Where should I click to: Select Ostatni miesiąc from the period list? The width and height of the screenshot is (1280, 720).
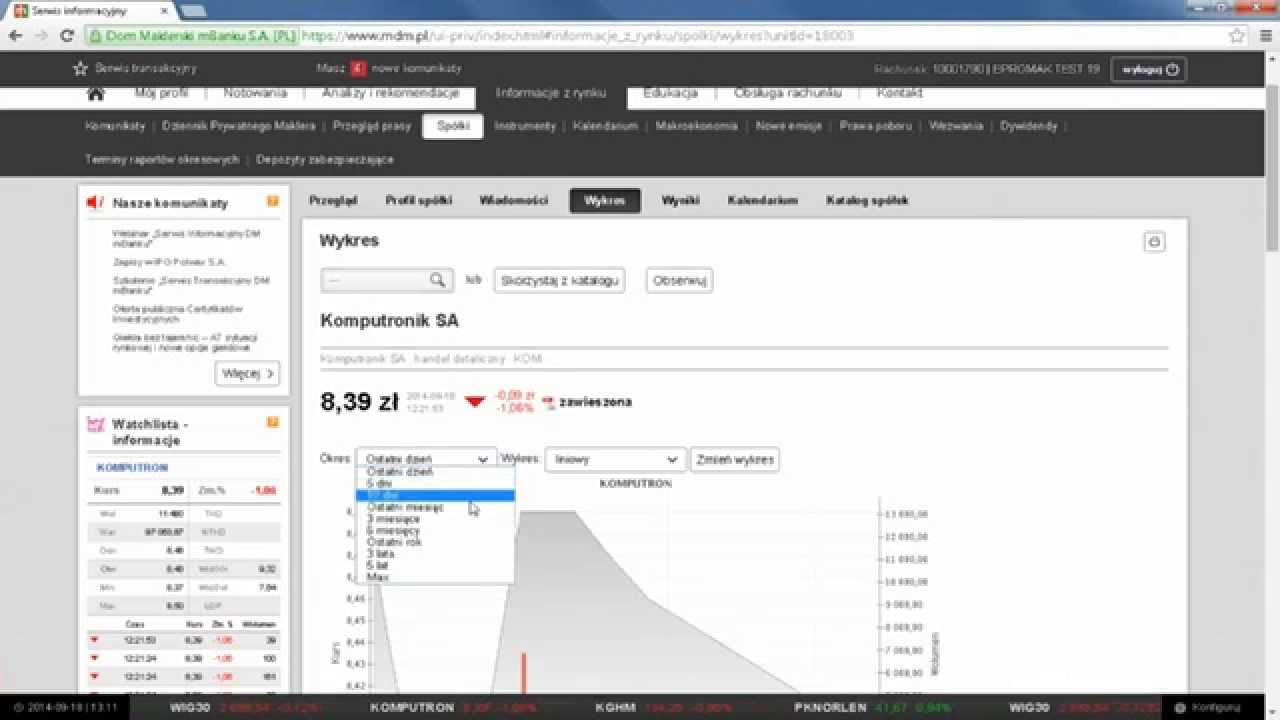[436, 508]
